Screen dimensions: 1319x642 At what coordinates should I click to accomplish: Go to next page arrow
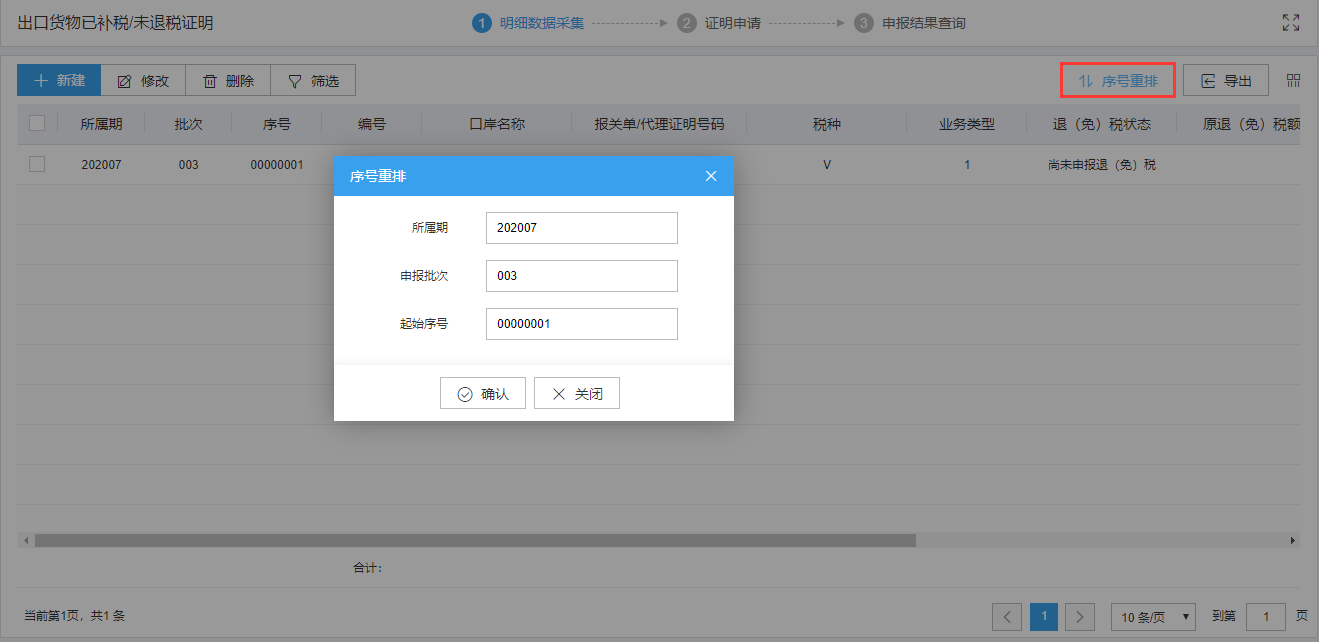1079,617
